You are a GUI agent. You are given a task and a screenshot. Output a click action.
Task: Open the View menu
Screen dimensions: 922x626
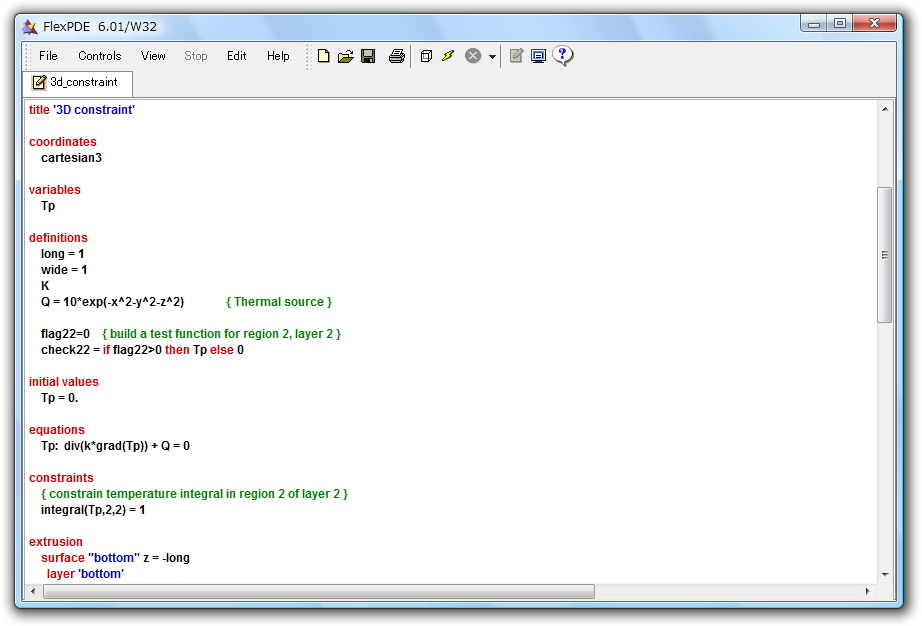[153, 56]
